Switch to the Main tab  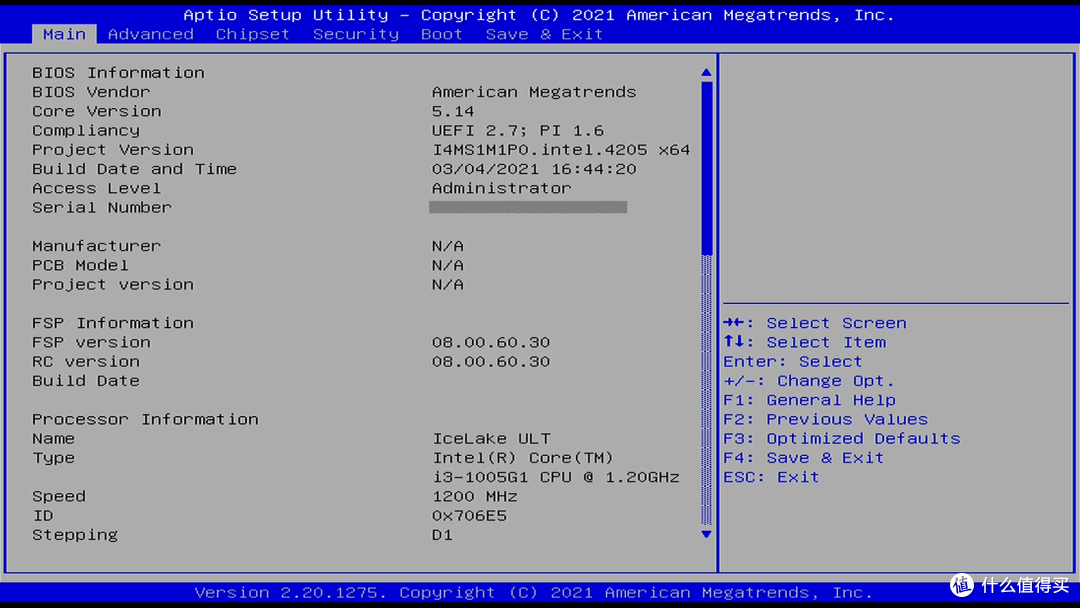[64, 34]
